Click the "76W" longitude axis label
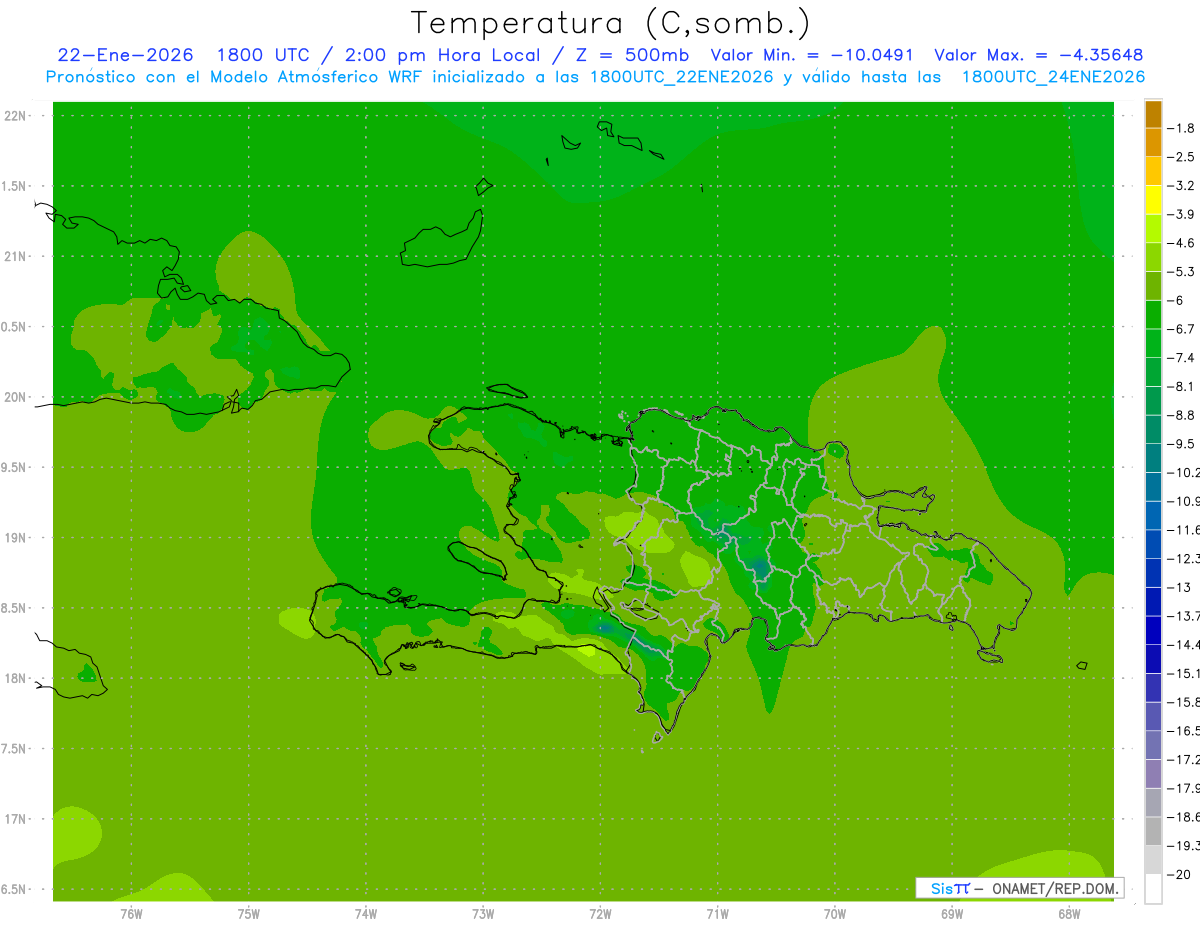This screenshot has width=1200, height=927. click(x=131, y=913)
